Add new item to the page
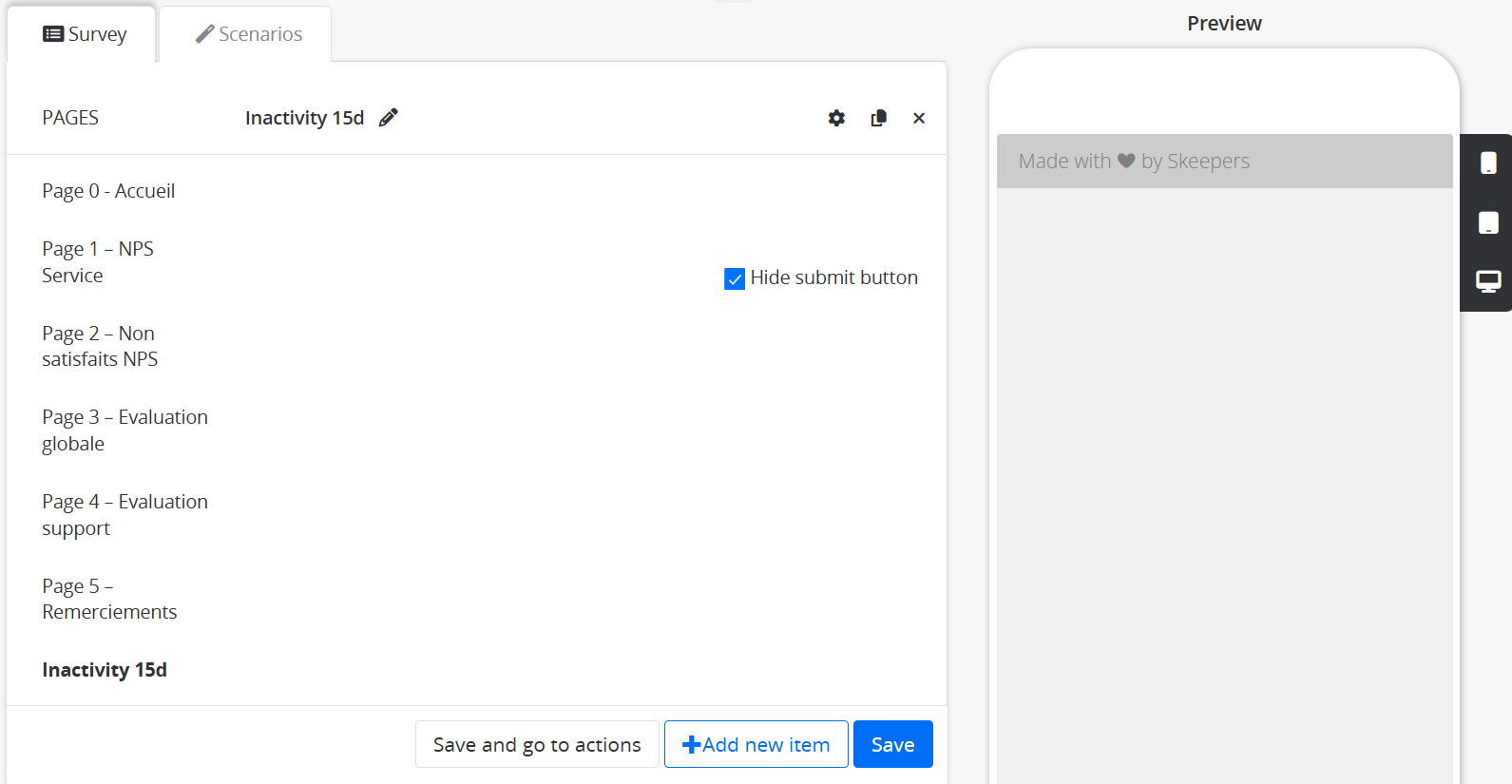Image resolution: width=1512 pixels, height=784 pixels. [x=756, y=744]
